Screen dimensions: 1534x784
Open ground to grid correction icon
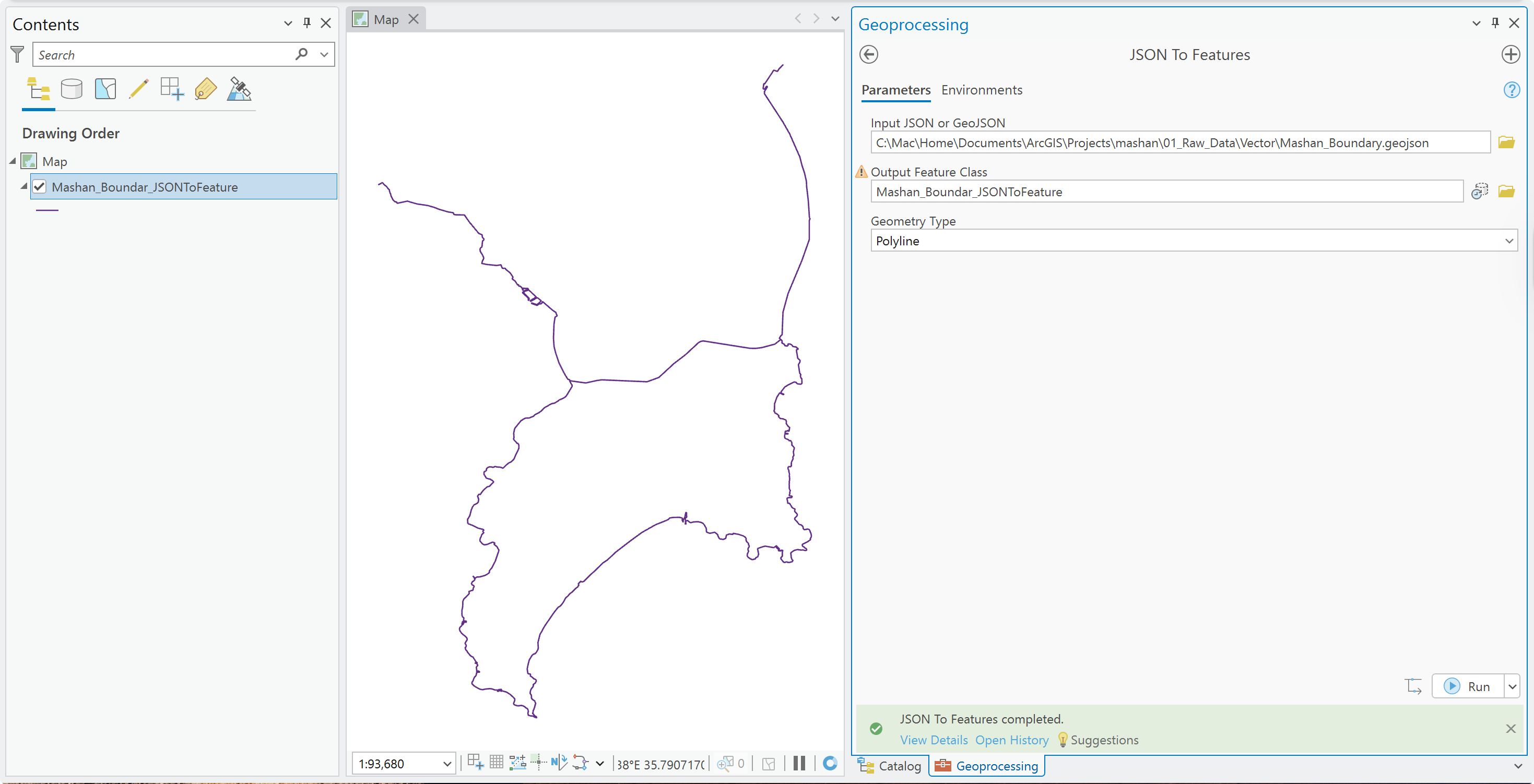(x=559, y=763)
